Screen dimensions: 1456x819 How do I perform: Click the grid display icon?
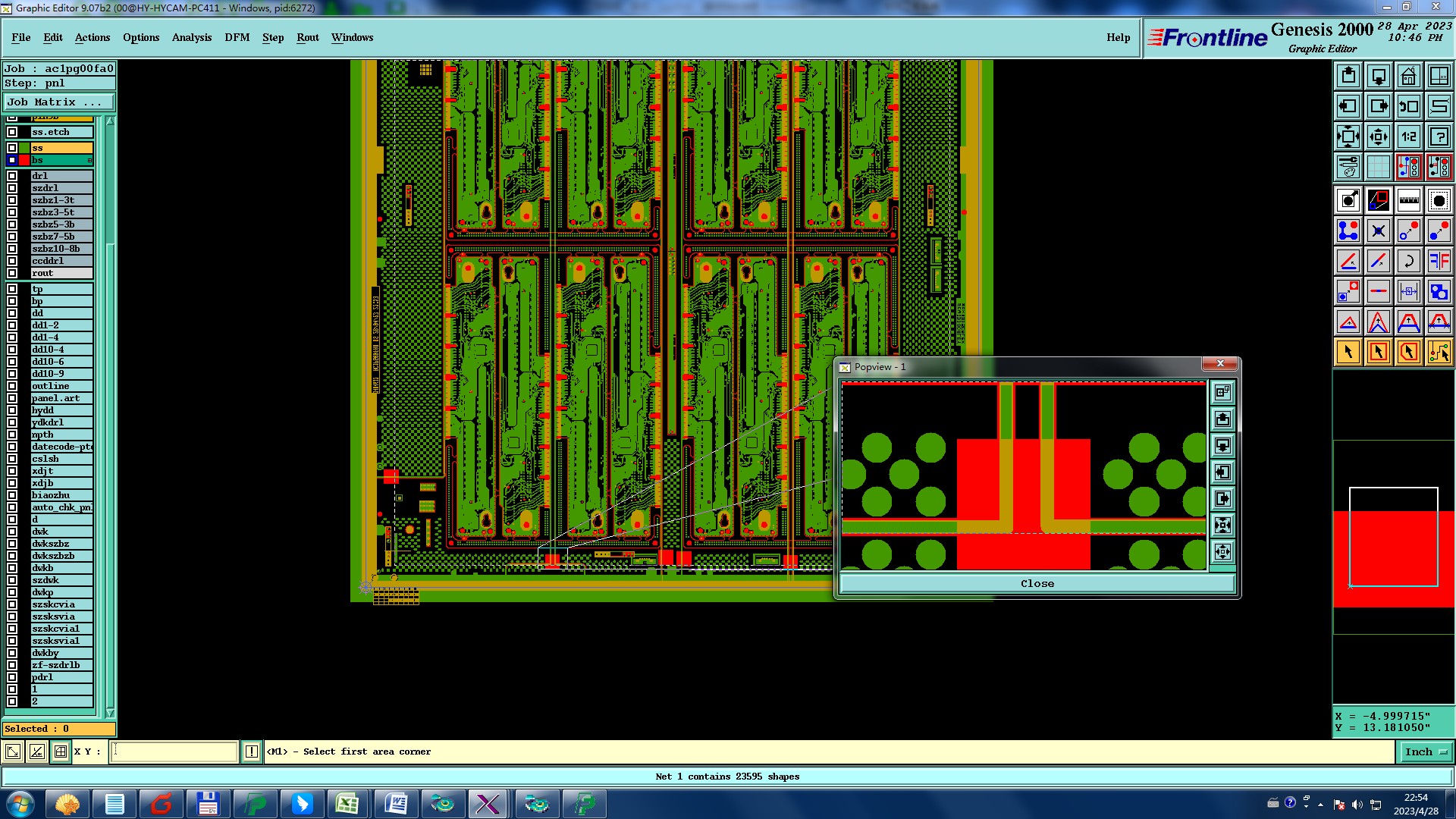tap(1378, 167)
